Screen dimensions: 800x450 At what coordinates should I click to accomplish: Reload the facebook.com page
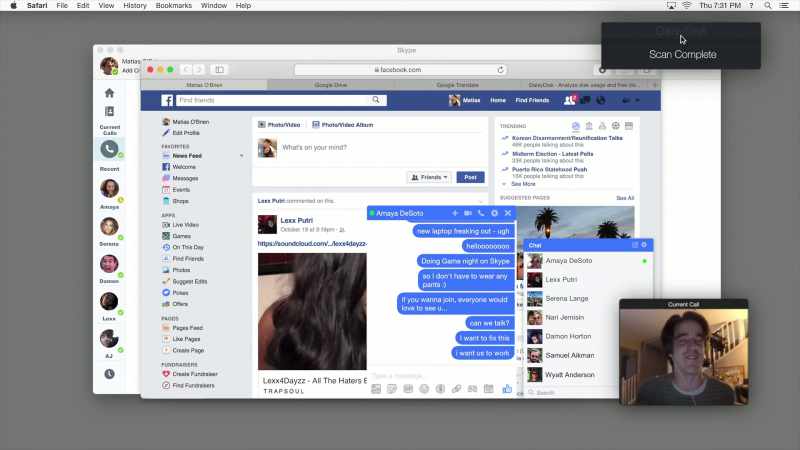pos(501,70)
